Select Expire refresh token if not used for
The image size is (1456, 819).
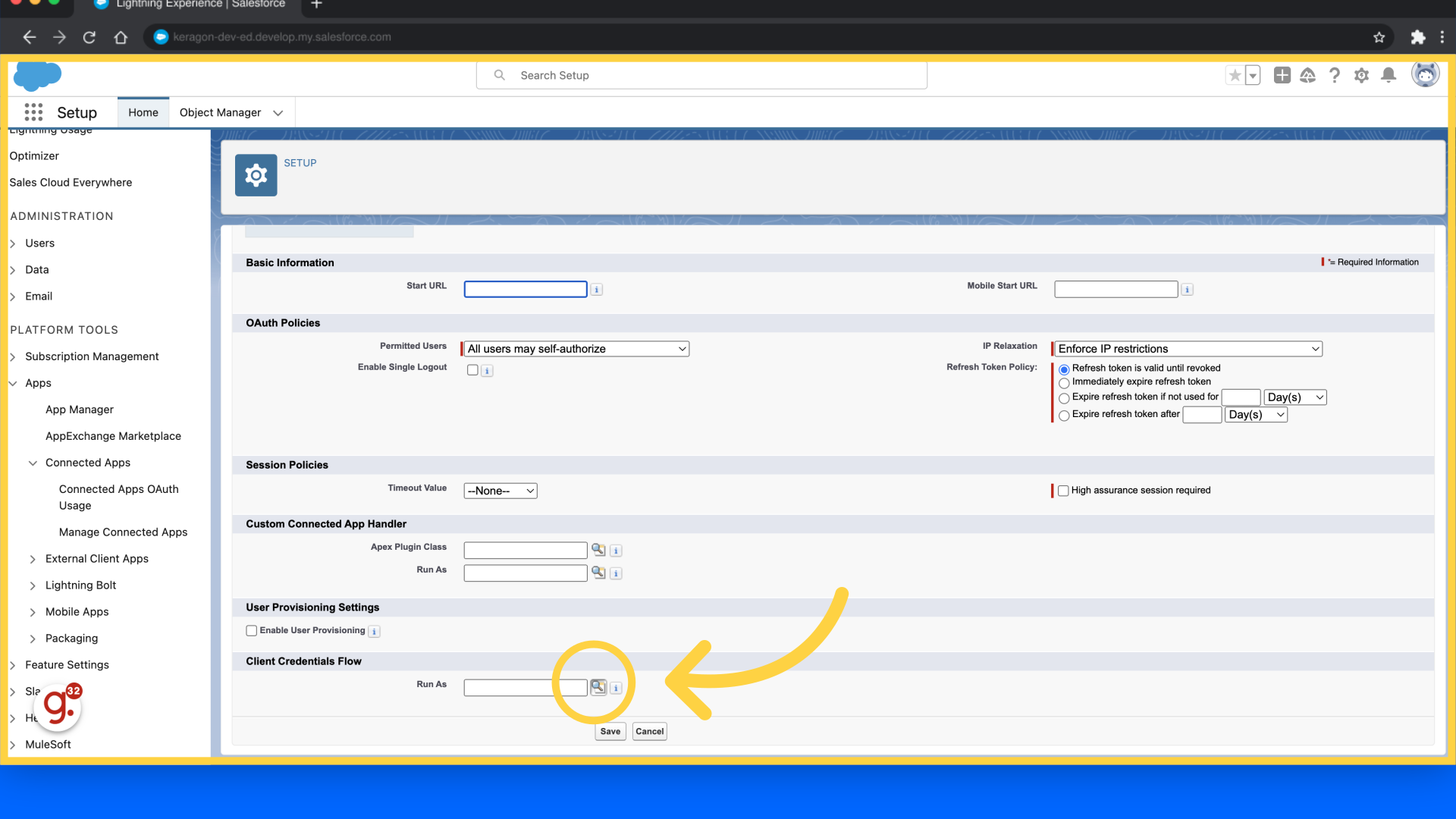tap(1064, 398)
